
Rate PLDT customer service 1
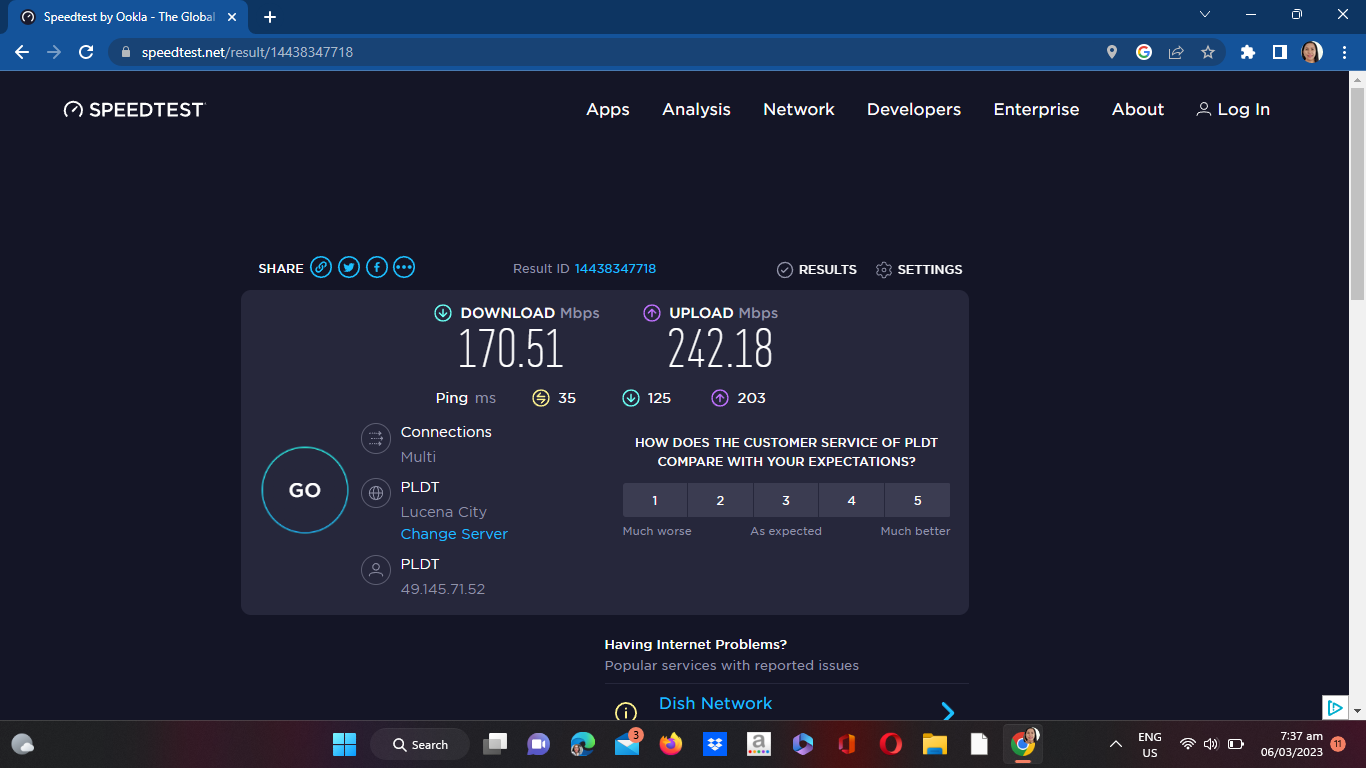tap(655, 500)
